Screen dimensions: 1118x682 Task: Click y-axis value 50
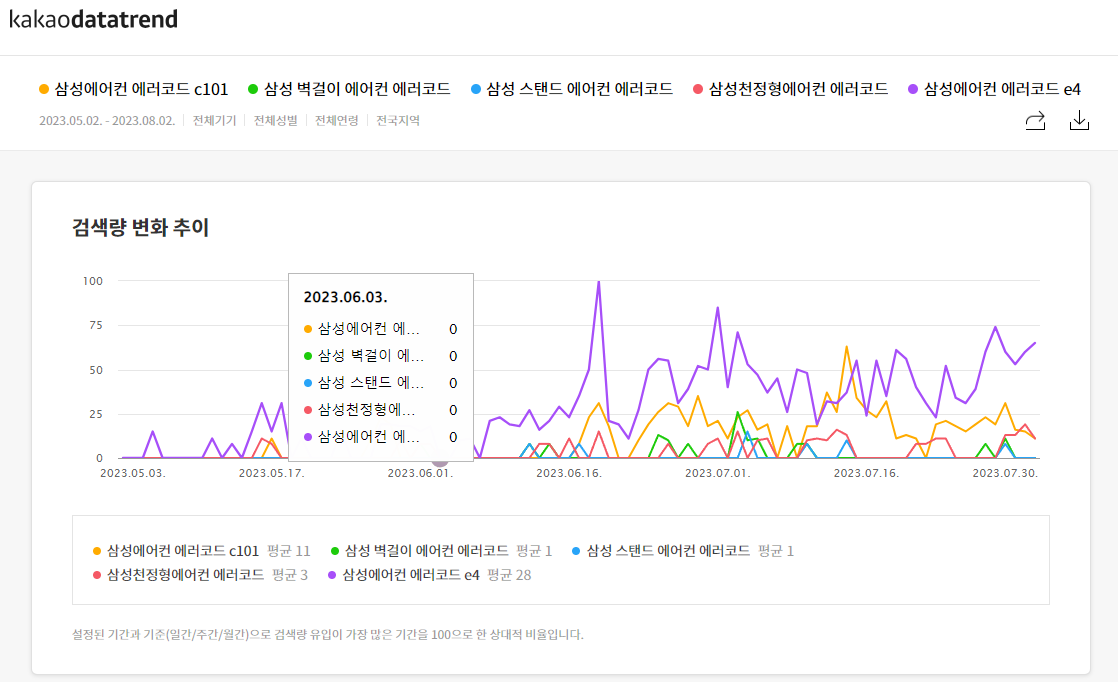[x=96, y=370]
